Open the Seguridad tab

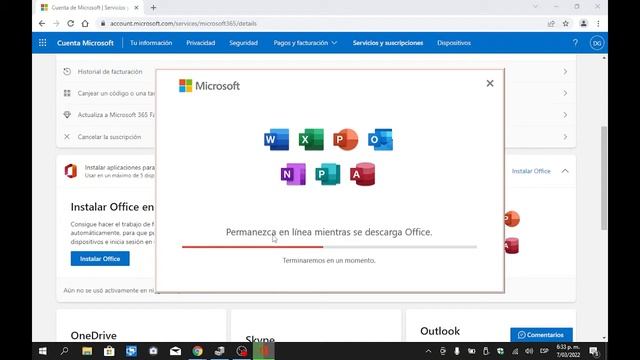(243, 43)
